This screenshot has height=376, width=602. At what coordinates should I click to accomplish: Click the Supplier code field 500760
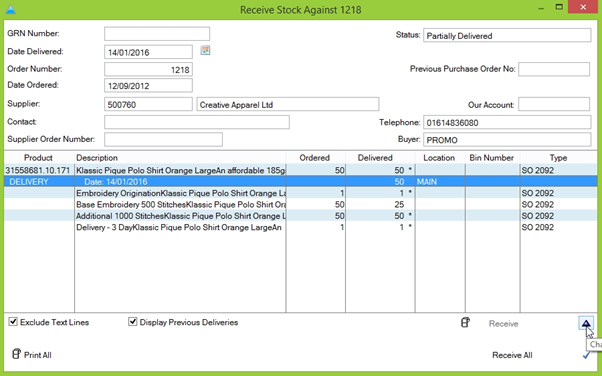pos(148,104)
